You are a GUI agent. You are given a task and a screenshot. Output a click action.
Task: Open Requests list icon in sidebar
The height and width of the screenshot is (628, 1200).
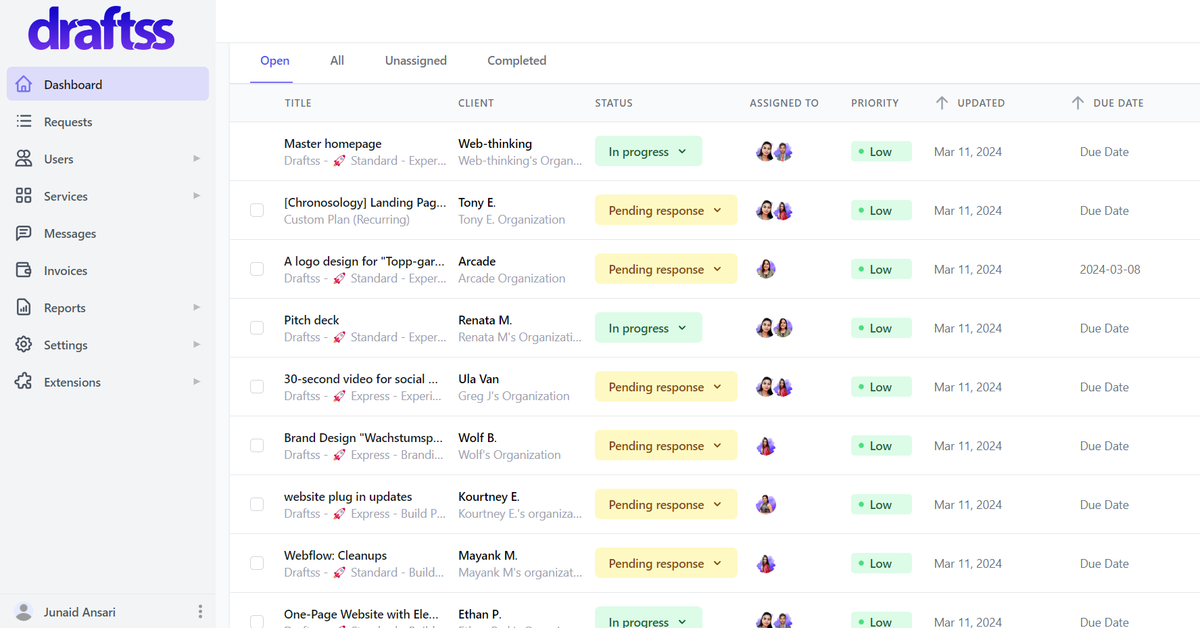click(24, 122)
